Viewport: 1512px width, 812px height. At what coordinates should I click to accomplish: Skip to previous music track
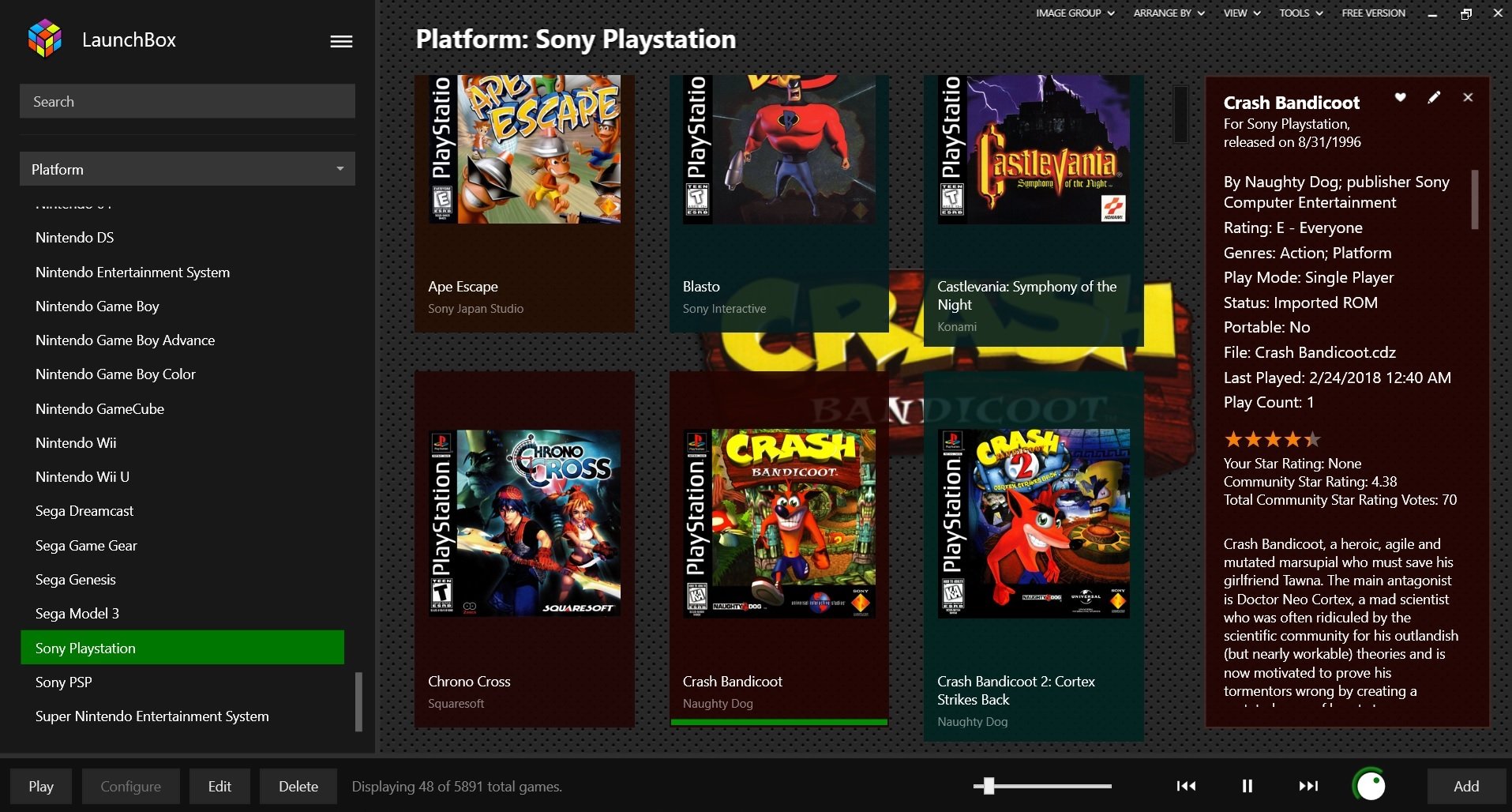click(1186, 786)
